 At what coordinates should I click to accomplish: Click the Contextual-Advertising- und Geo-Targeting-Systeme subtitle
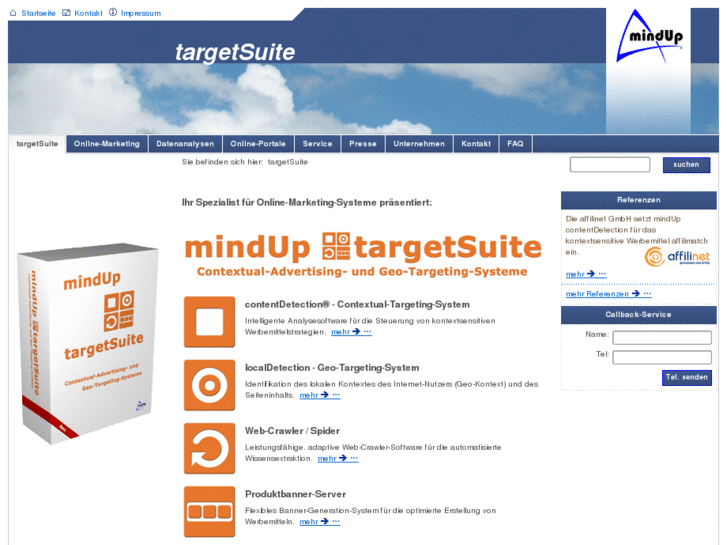(362, 272)
